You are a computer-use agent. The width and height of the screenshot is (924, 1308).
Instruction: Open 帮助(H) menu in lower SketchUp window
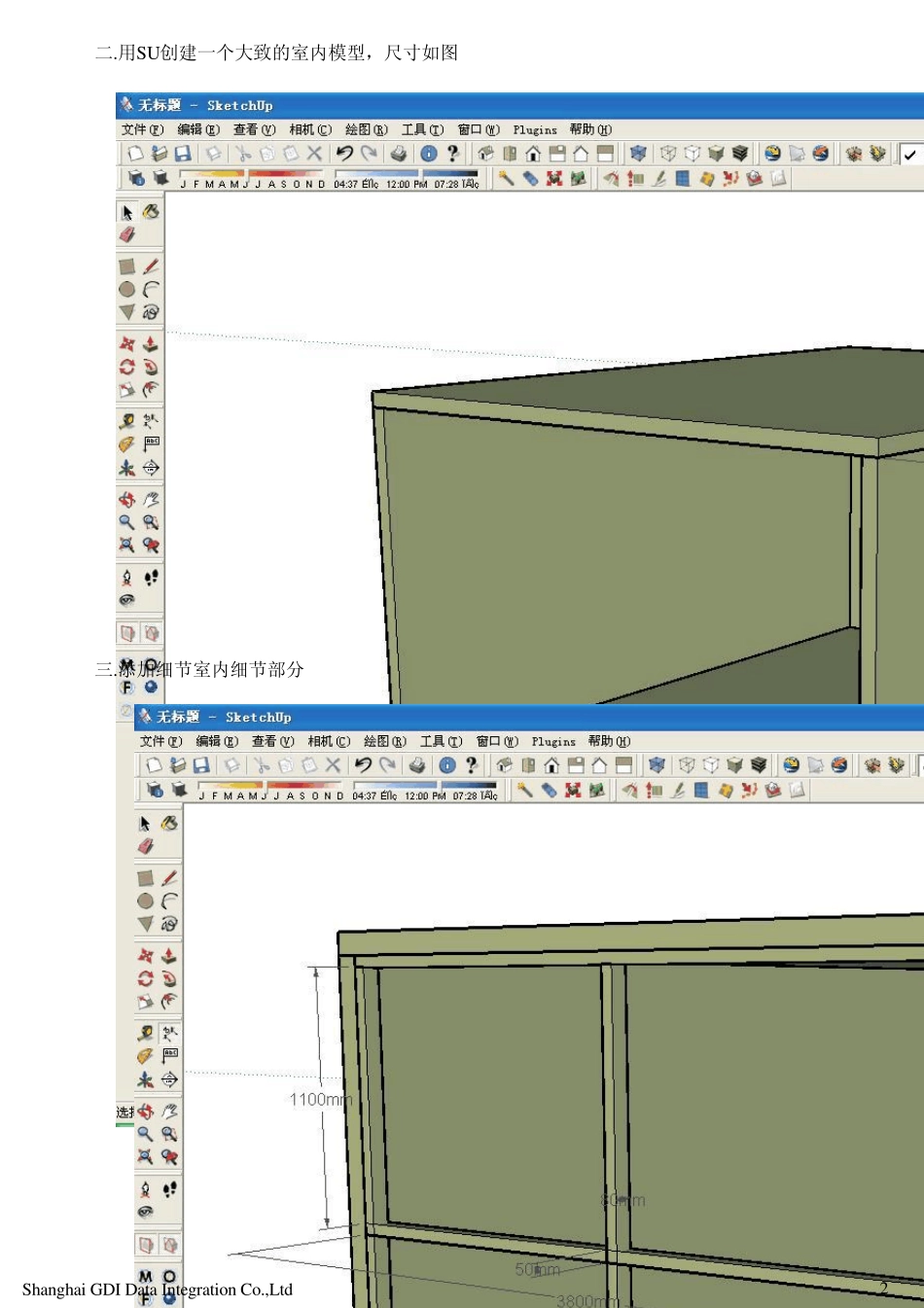point(609,741)
